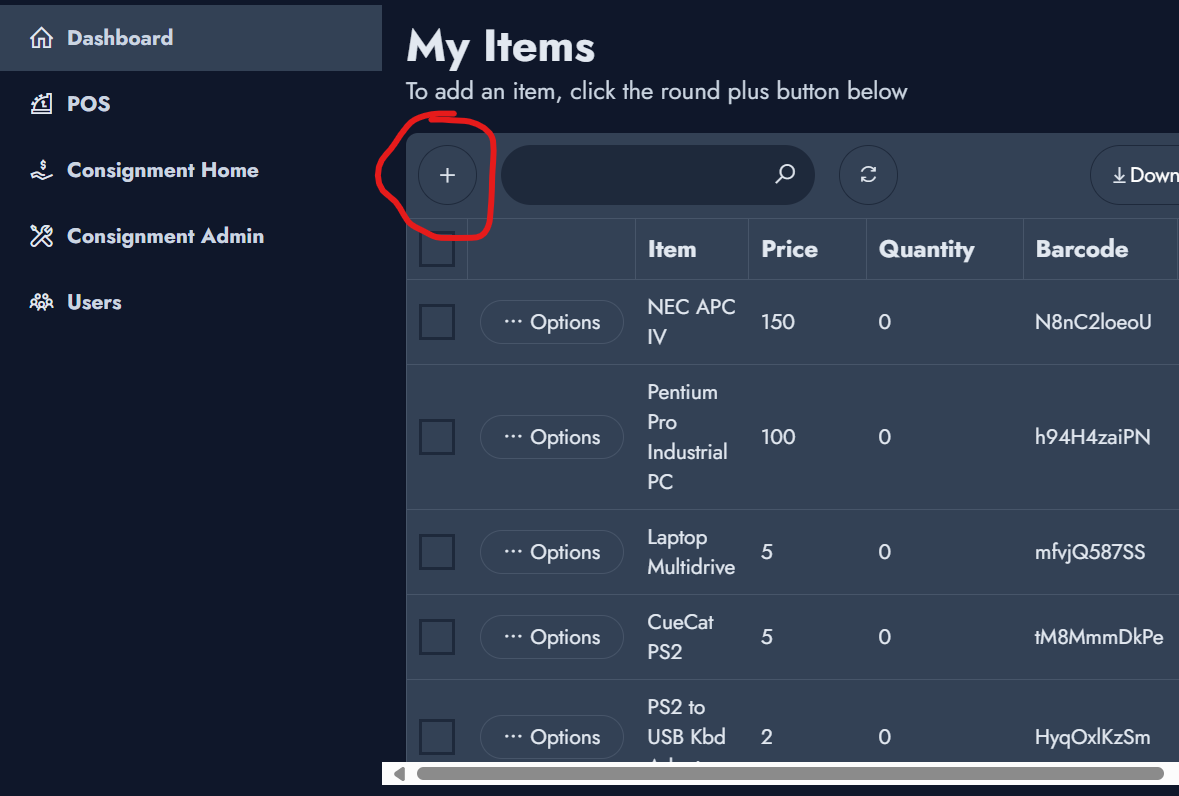Click the POS register icon
Screen dimensions: 1179x796
click(x=41, y=104)
